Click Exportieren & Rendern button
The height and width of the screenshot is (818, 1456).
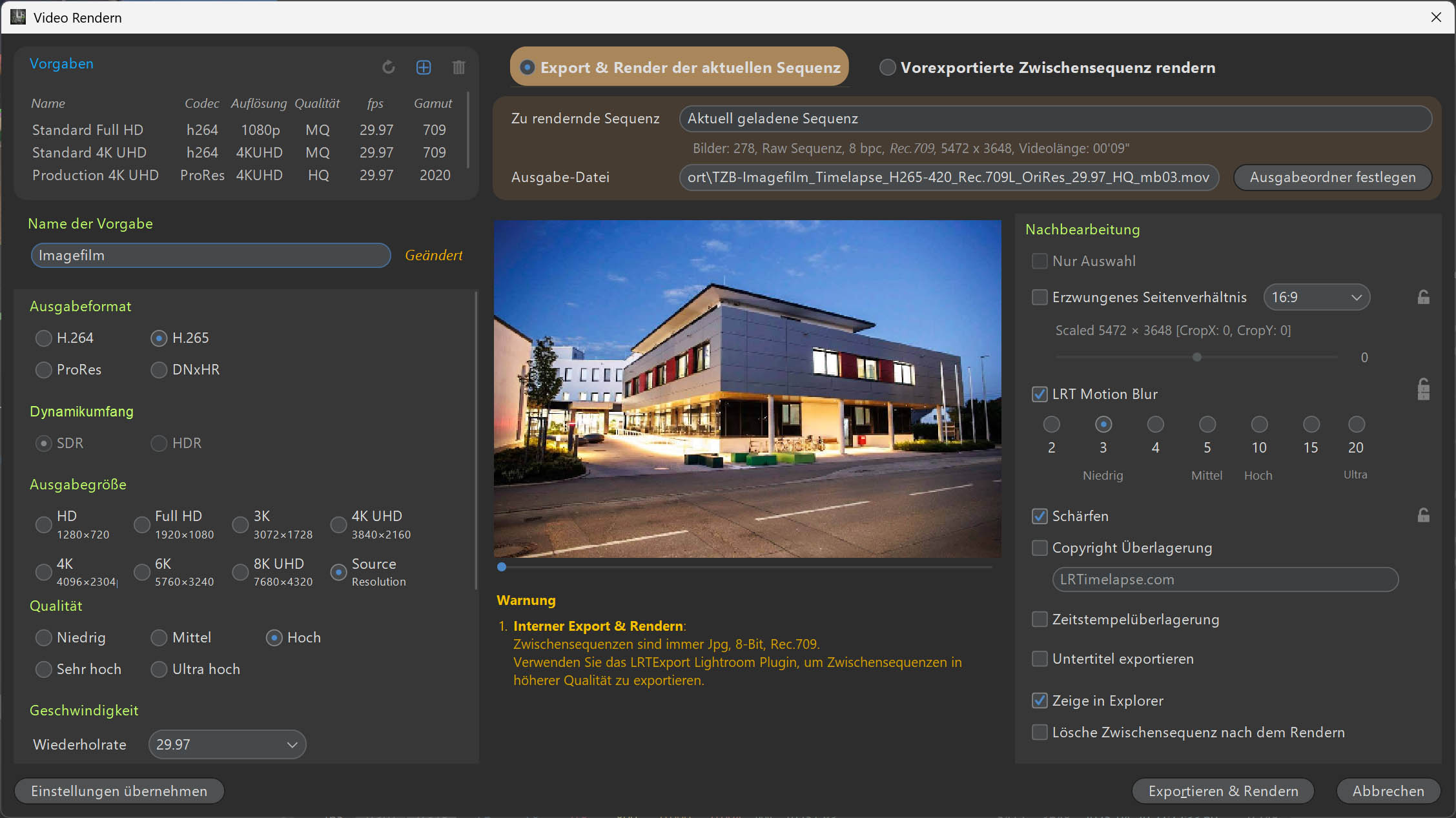(1223, 791)
